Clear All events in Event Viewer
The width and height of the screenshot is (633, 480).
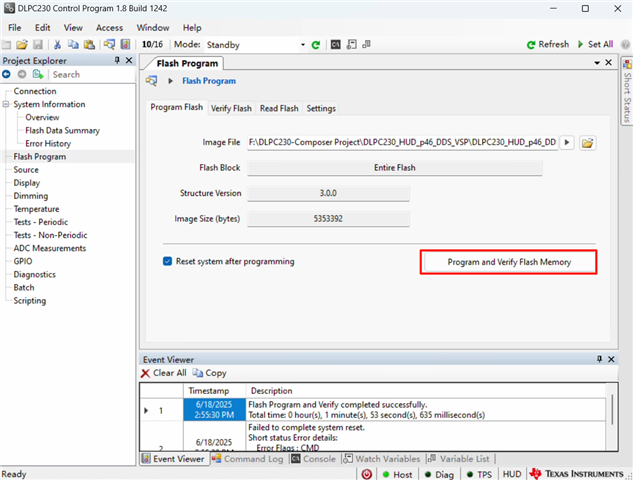tap(163, 373)
